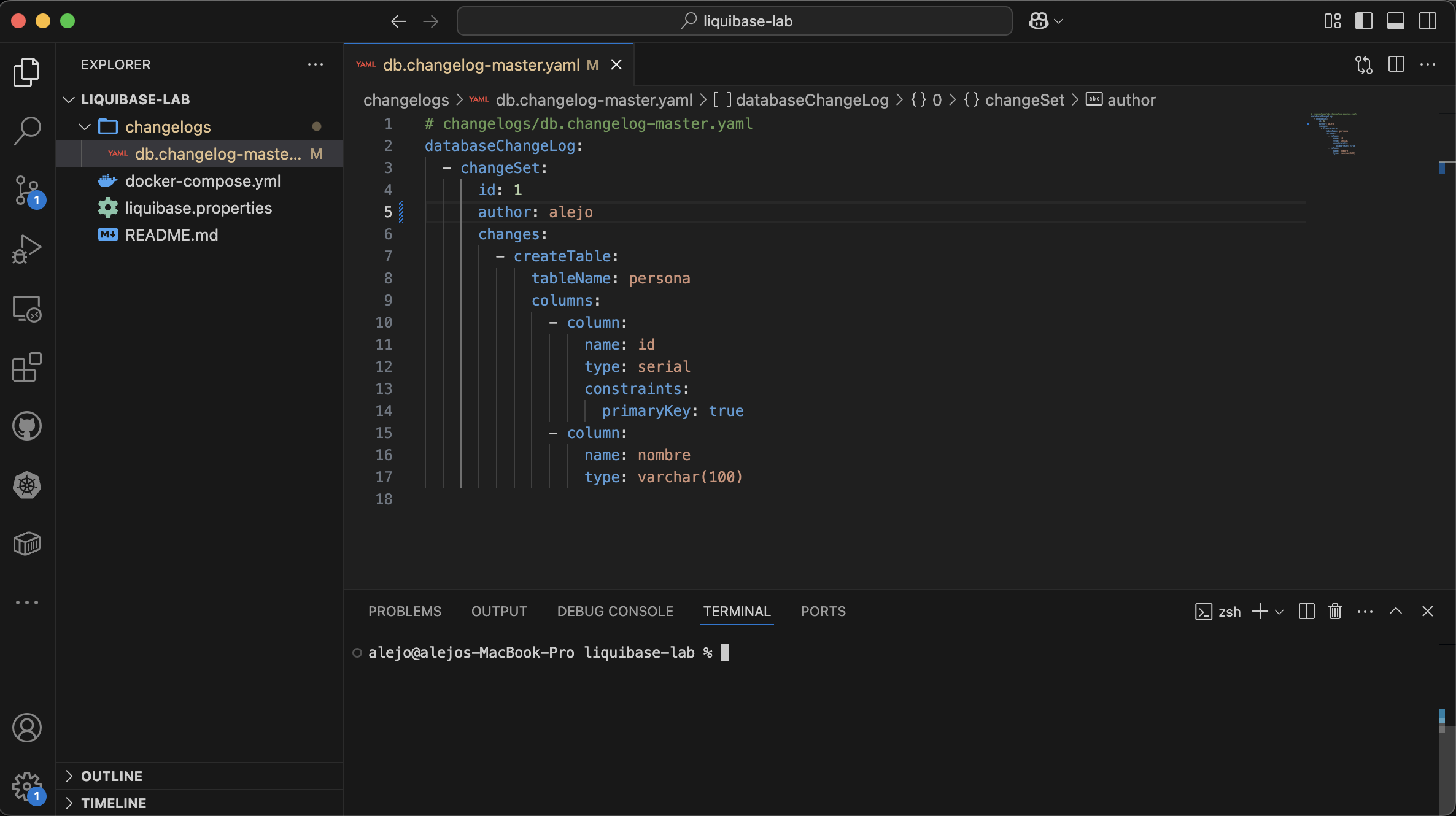Expand the OUTLINE section

coord(199,776)
